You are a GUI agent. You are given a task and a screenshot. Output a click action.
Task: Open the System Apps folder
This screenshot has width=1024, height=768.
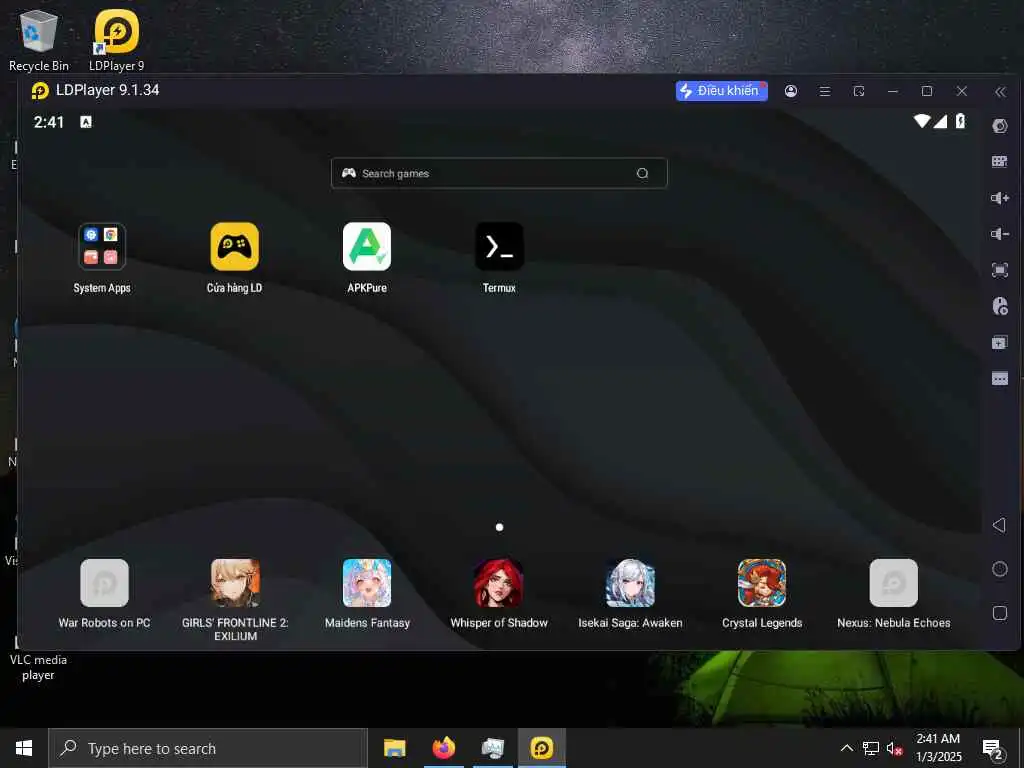tap(101, 247)
